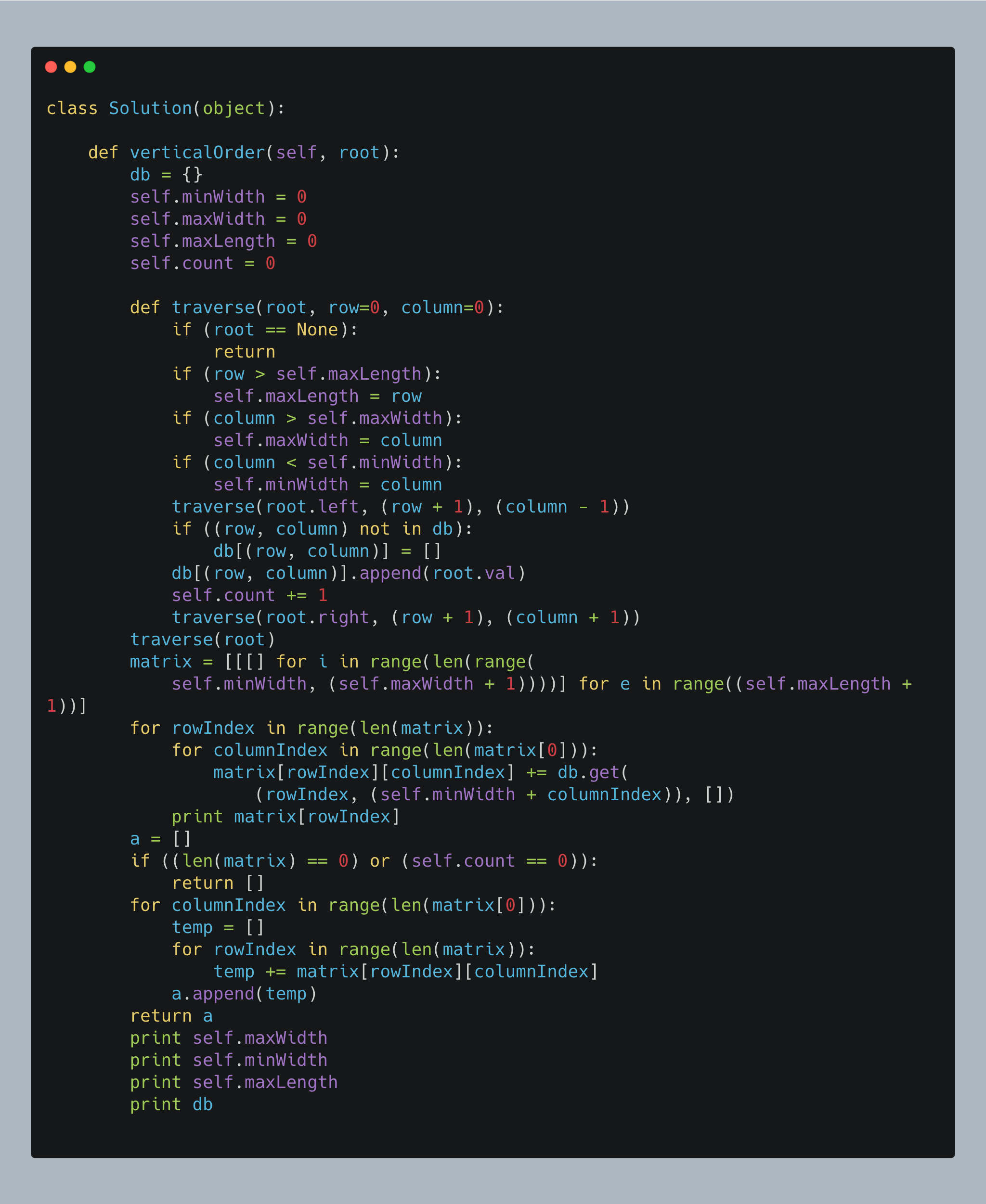Click the red close window dot
The height and width of the screenshot is (1204, 986).
(x=51, y=67)
